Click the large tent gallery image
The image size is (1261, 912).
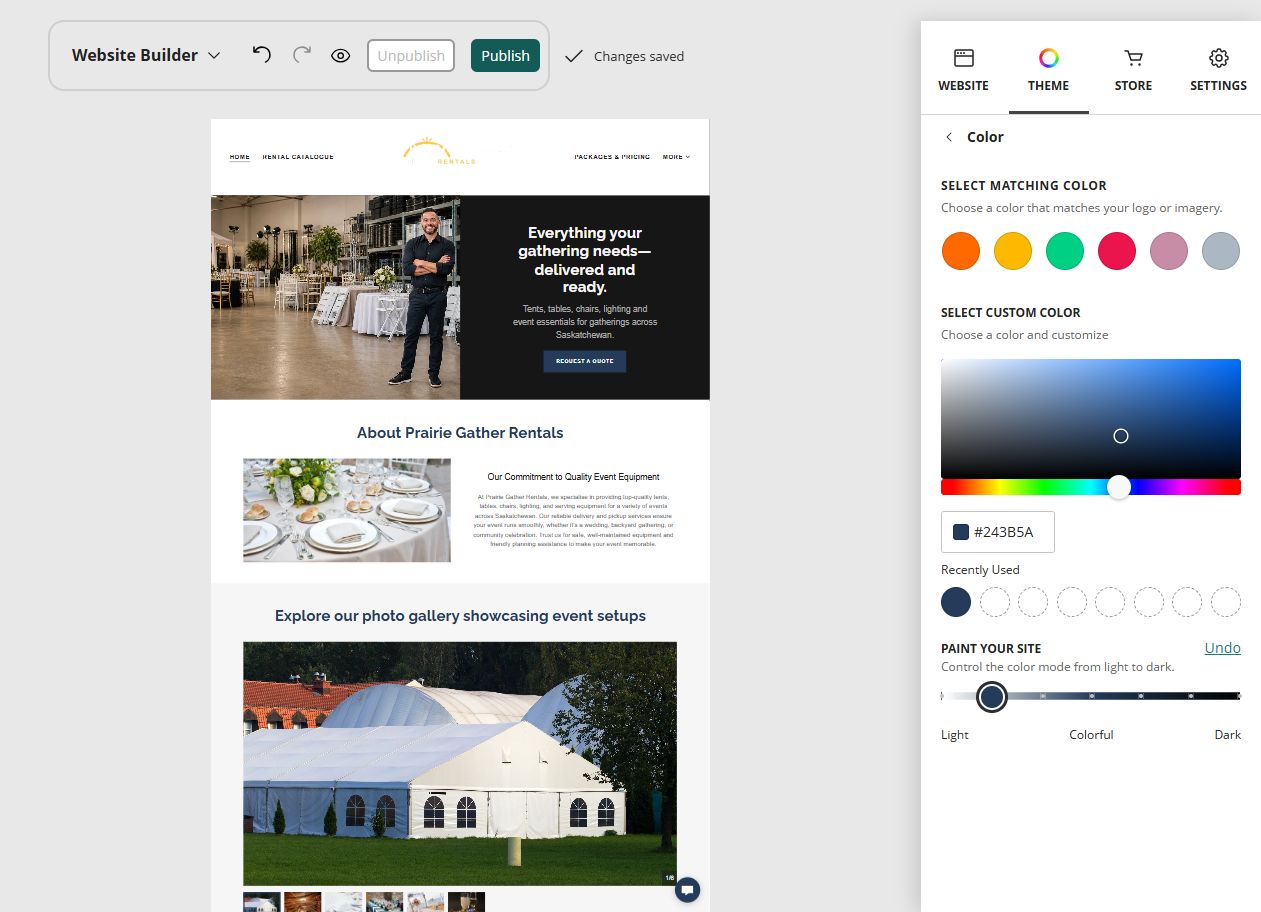coord(460,763)
